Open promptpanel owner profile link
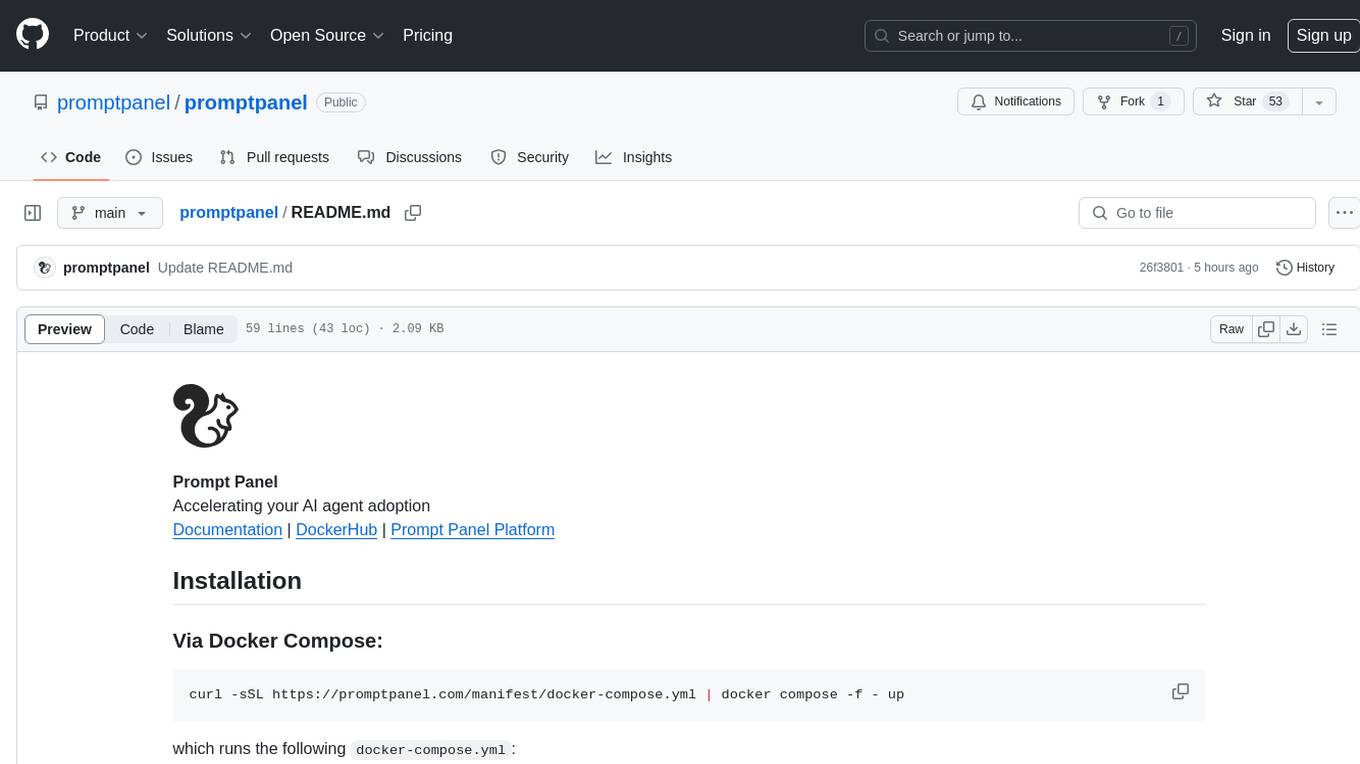This screenshot has height=764, width=1360. tap(113, 102)
